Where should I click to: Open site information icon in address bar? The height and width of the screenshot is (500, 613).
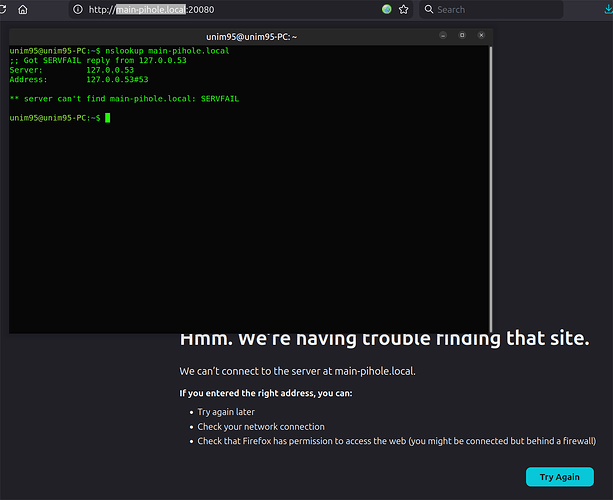click(x=78, y=9)
